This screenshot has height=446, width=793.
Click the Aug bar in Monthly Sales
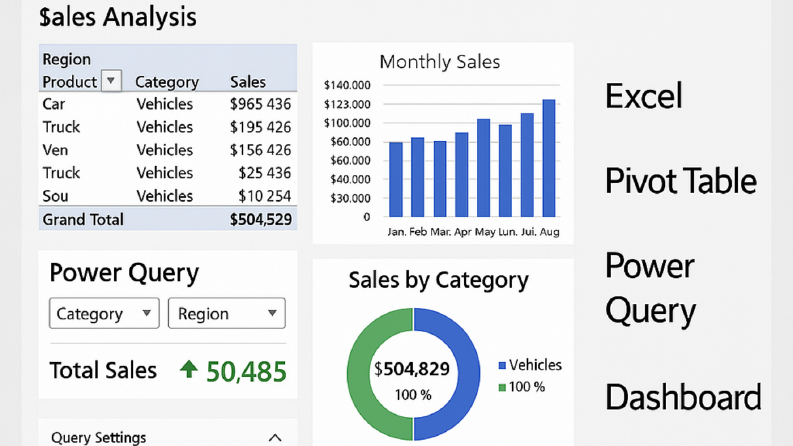point(549,158)
